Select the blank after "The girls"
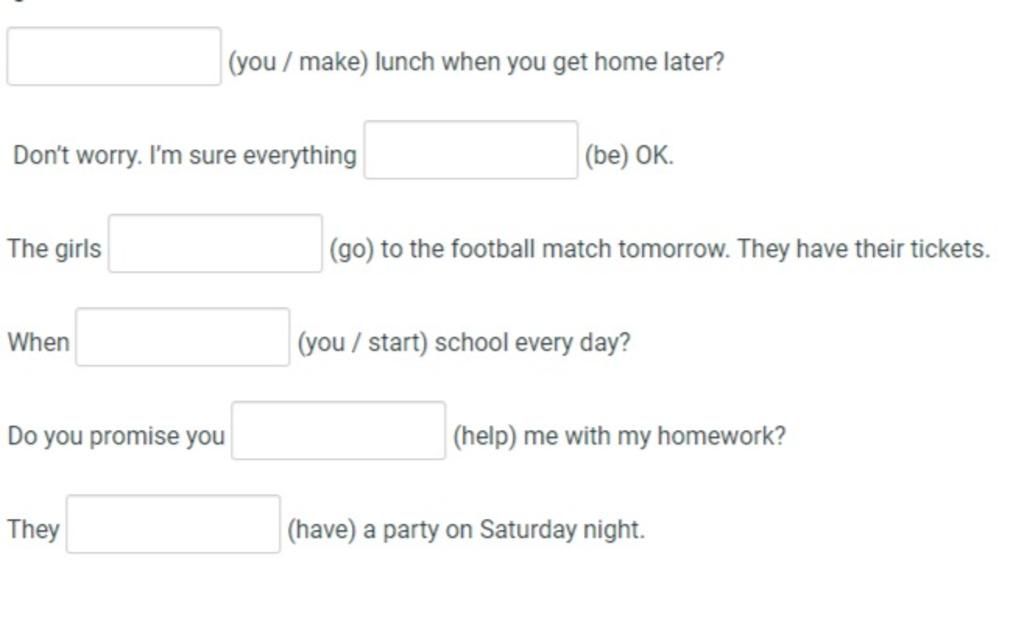Screen dimensions: 1024x644 point(216,243)
